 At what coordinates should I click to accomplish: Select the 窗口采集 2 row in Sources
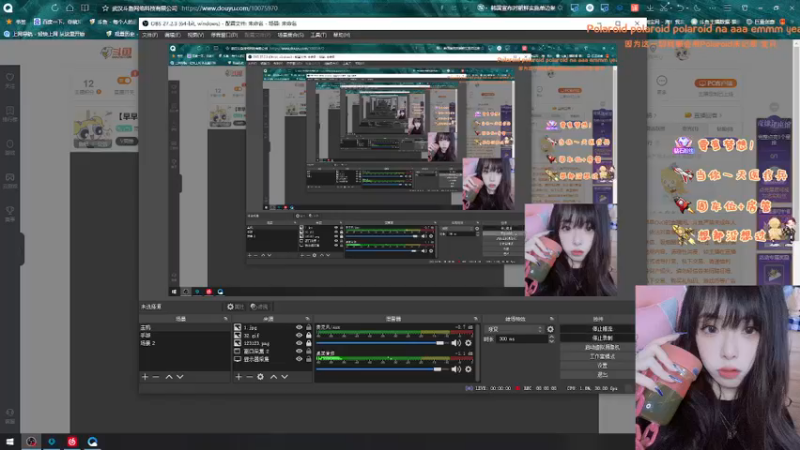coord(272,352)
